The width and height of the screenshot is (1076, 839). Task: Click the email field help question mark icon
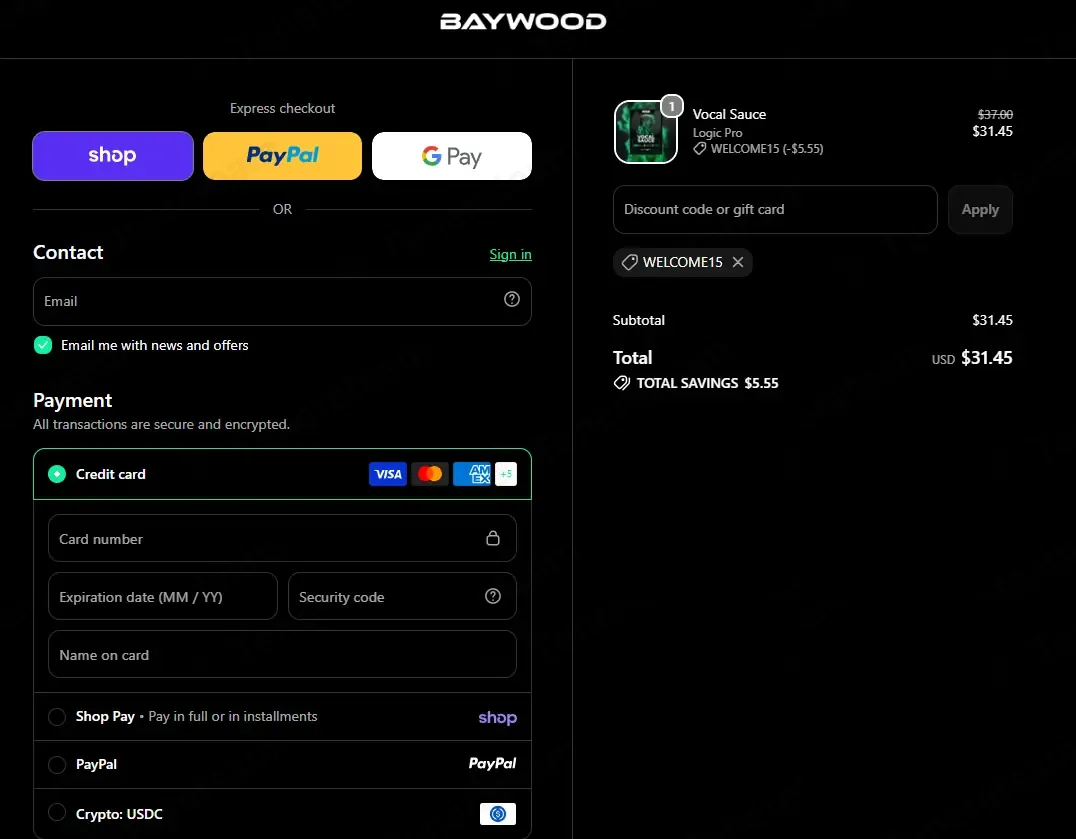tap(511, 299)
